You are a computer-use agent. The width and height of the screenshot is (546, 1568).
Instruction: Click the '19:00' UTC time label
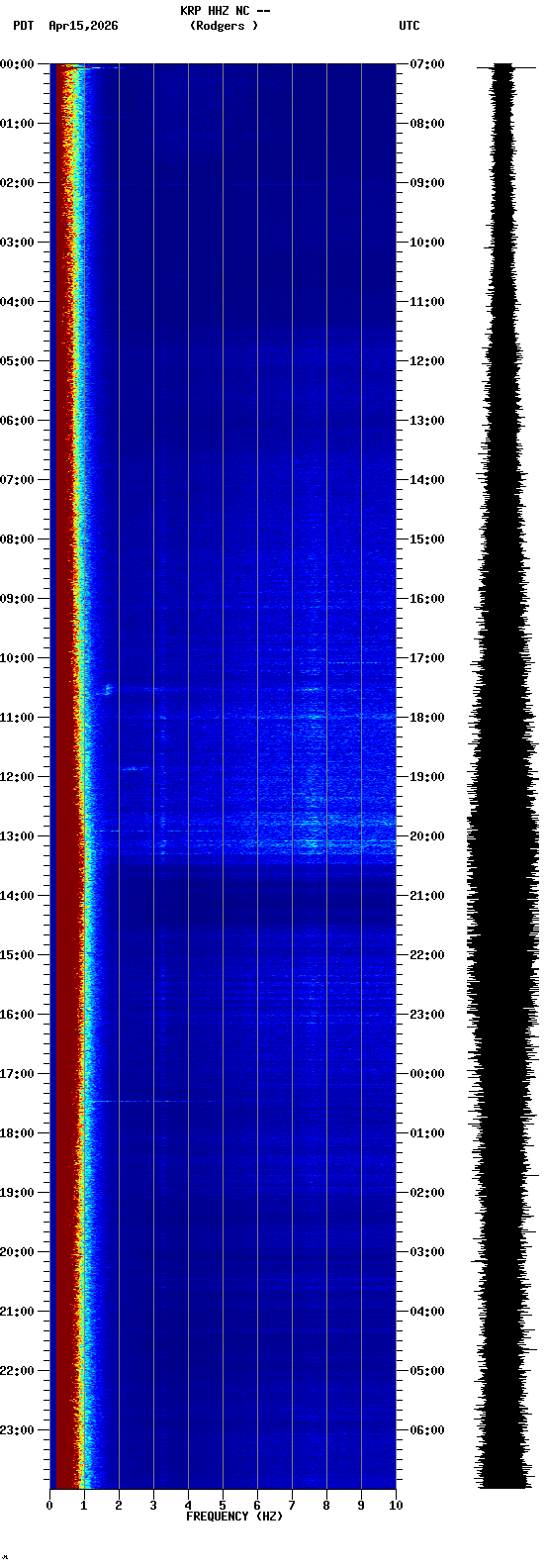click(427, 777)
